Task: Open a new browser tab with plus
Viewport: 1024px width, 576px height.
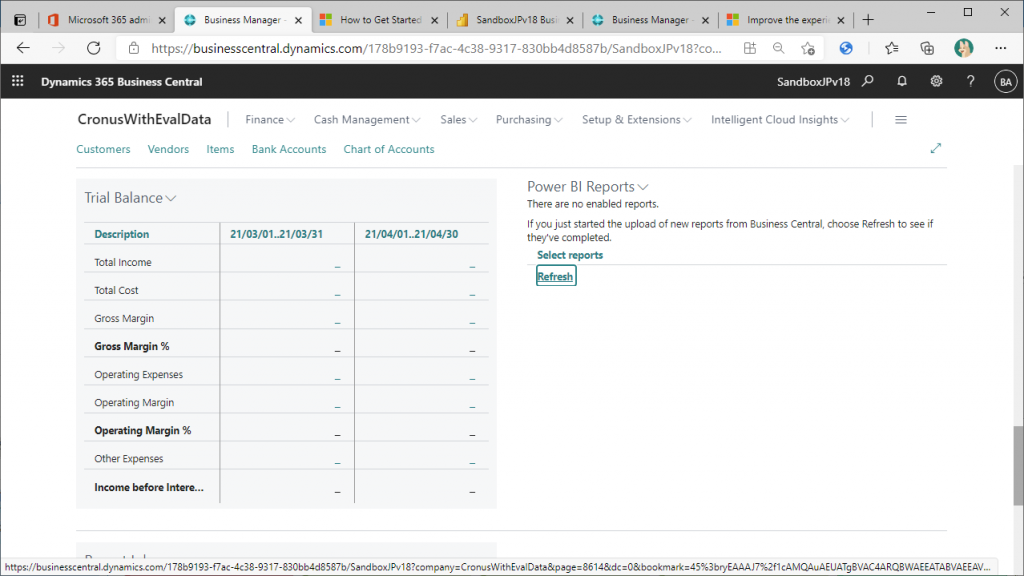Action: [868, 20]
